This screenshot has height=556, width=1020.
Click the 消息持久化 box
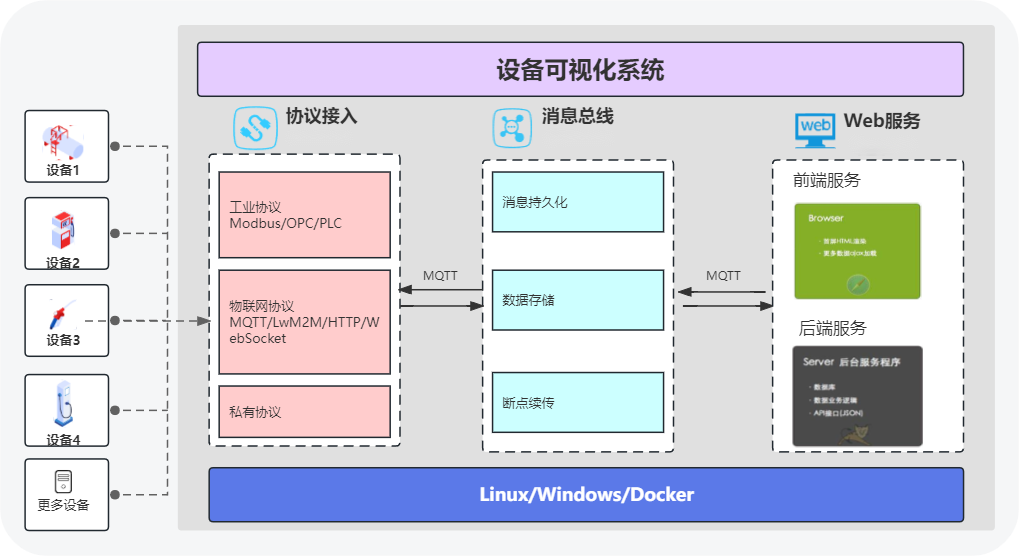pyautogui.click(x=577, y=202)
